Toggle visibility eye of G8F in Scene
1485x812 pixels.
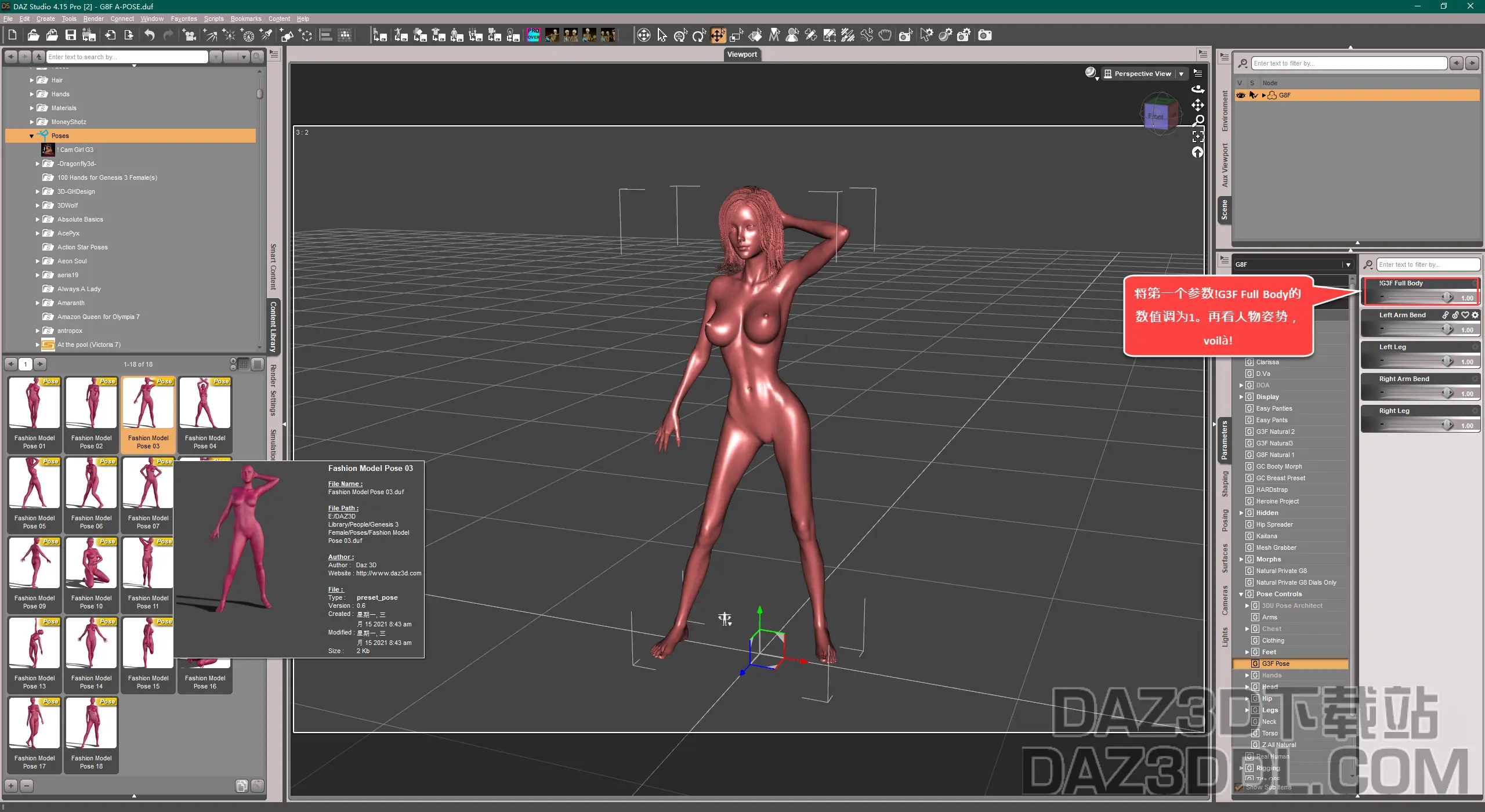coord(1241,95)
